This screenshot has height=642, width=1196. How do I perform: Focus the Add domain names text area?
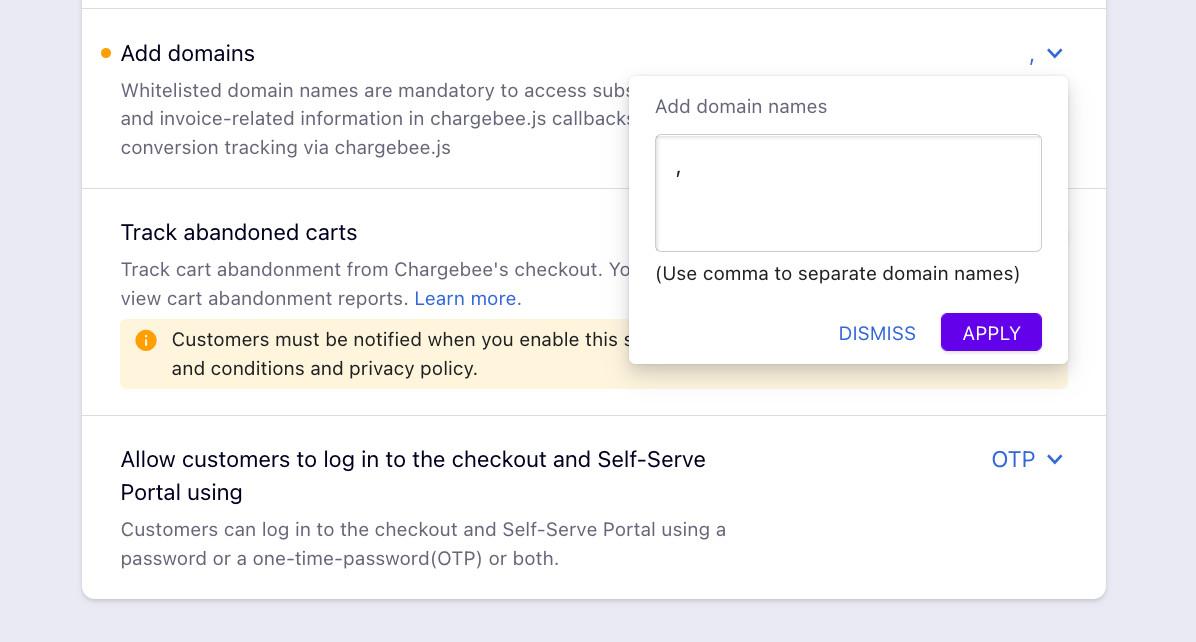(x=848, y=193)
